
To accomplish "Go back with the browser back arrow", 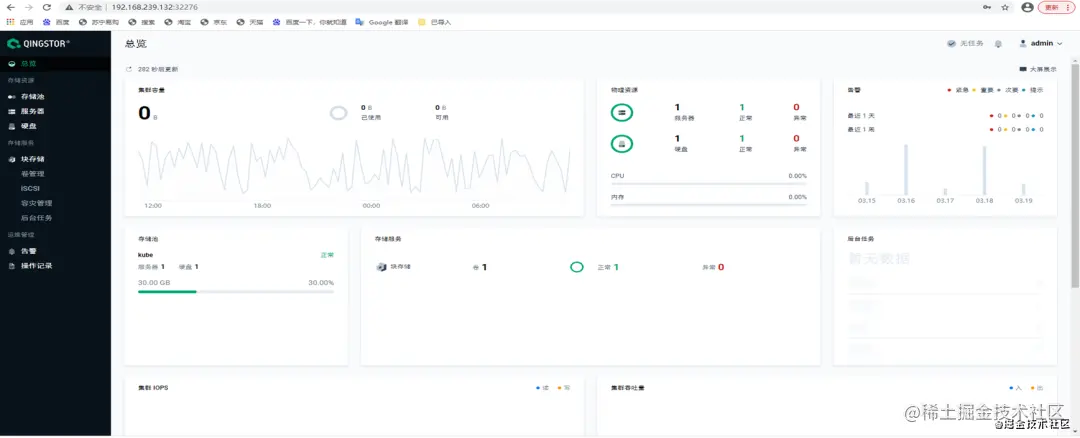I will pyautogui.click(x=10, y=7).
